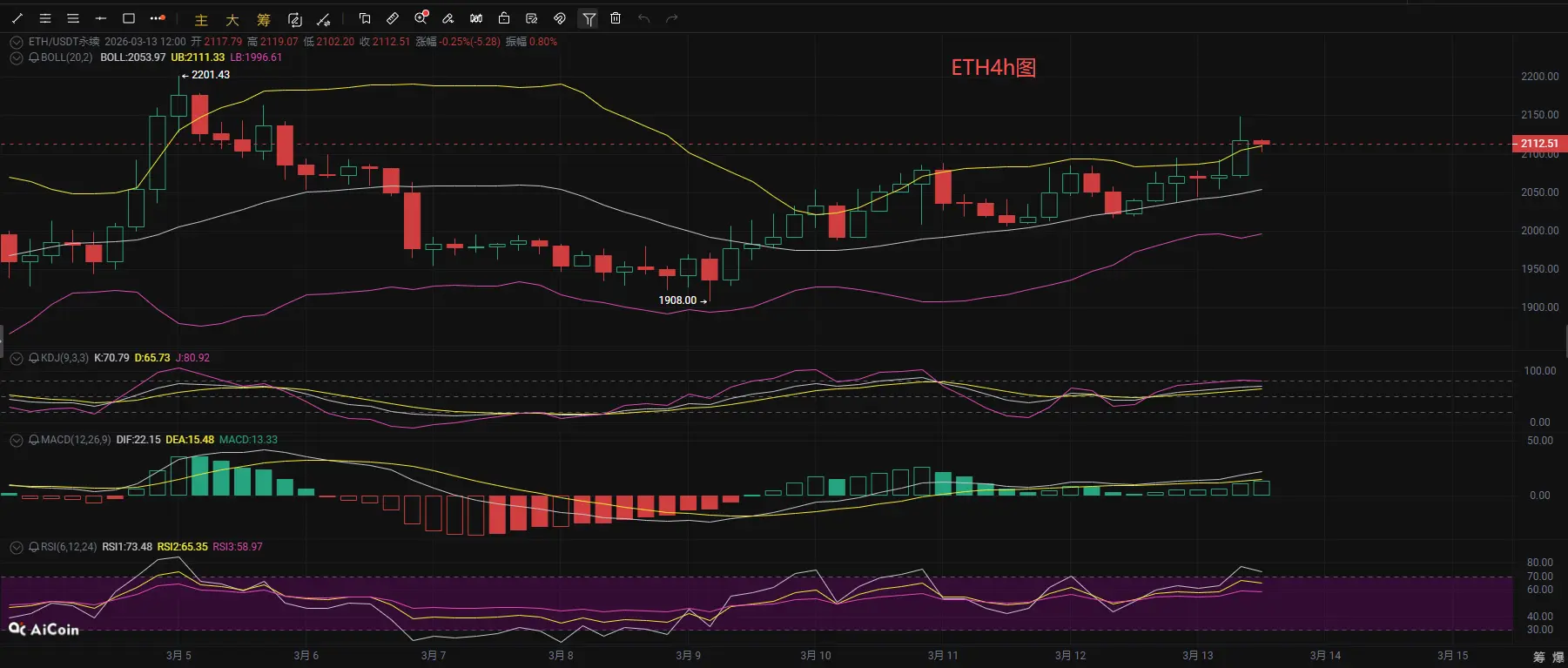
Task: Open RSI(6,12,24) indicator settings label
Action: [69, 547]
